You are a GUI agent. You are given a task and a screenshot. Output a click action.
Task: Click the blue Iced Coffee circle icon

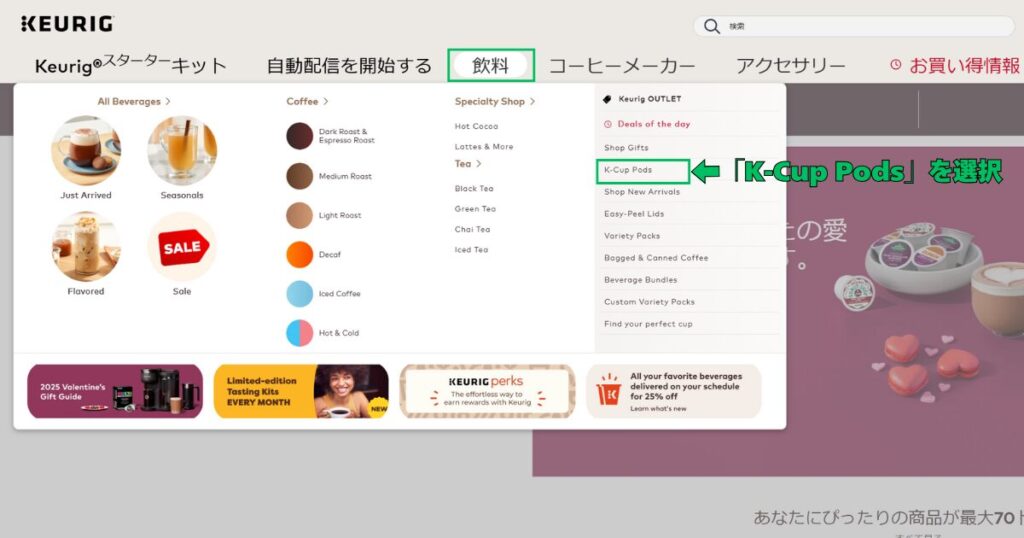tap(300, 294)
